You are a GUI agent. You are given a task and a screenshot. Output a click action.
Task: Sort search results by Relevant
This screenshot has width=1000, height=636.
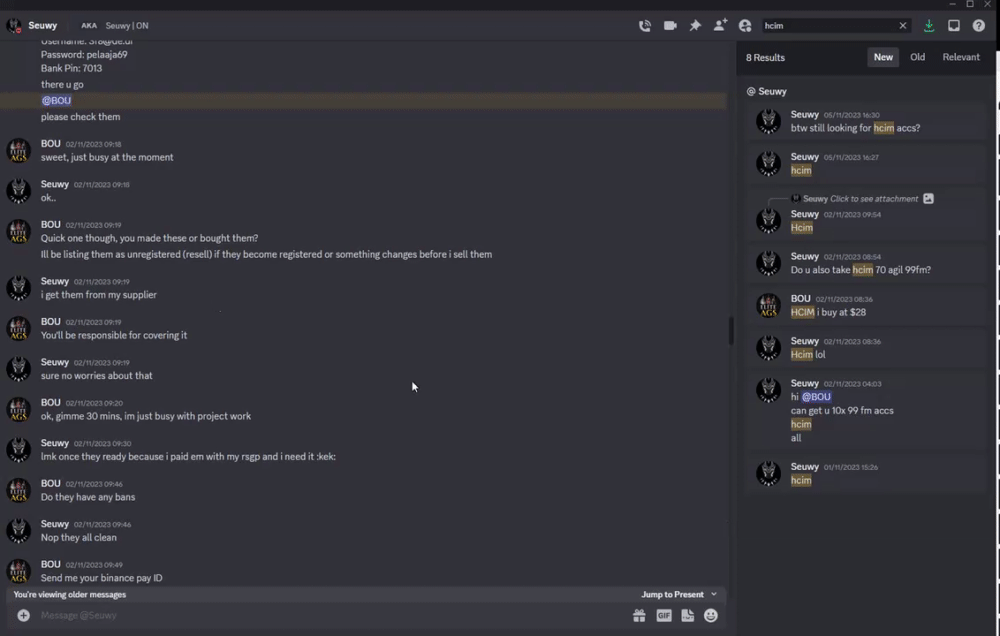pyautogui.click(x=960, y=57)
